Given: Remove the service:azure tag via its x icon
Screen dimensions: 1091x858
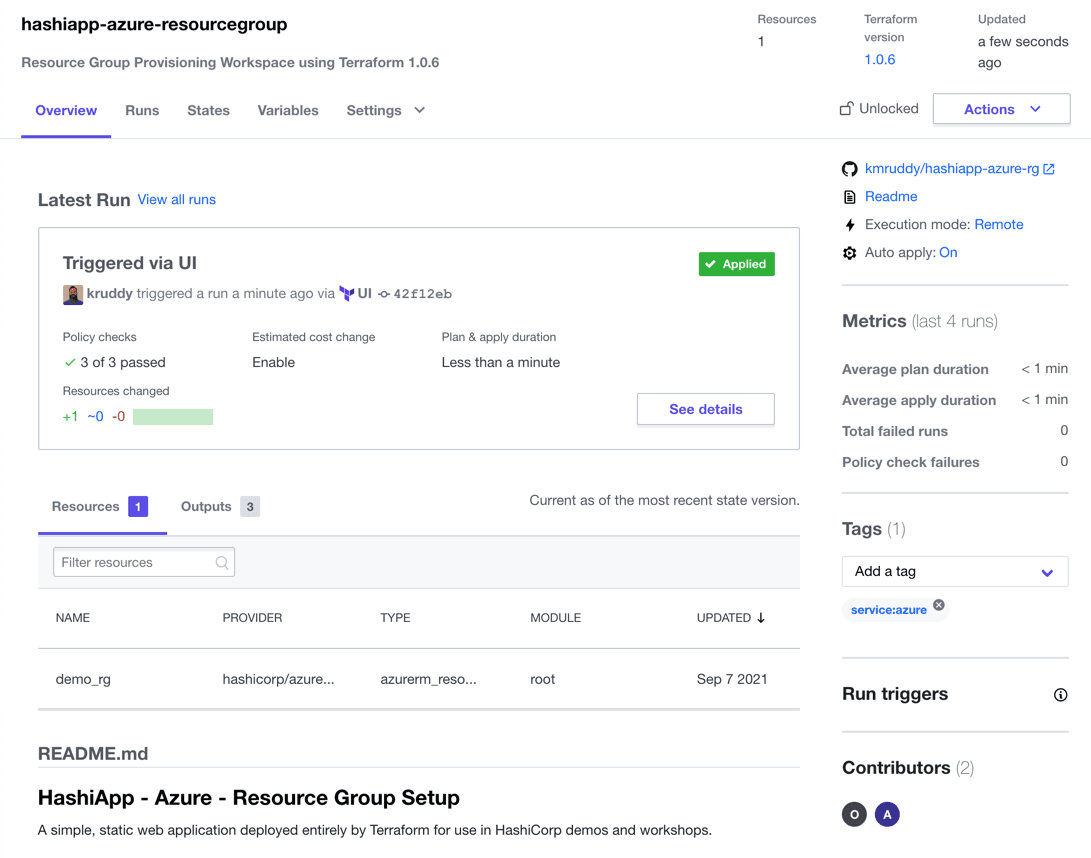Looking at the screenshot, I should tap(937, 604).
